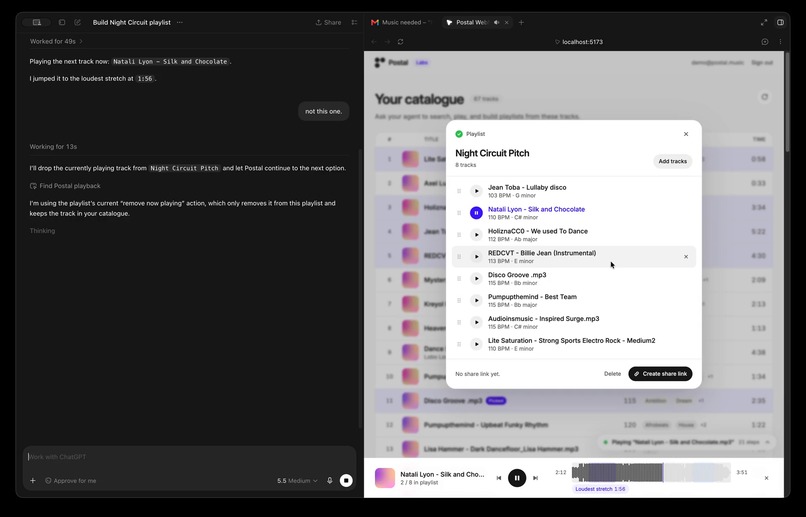This screenshot has width=806, height=517.
Task: Grab drag handle of REDCVT row
Action: tap(459, 256)
